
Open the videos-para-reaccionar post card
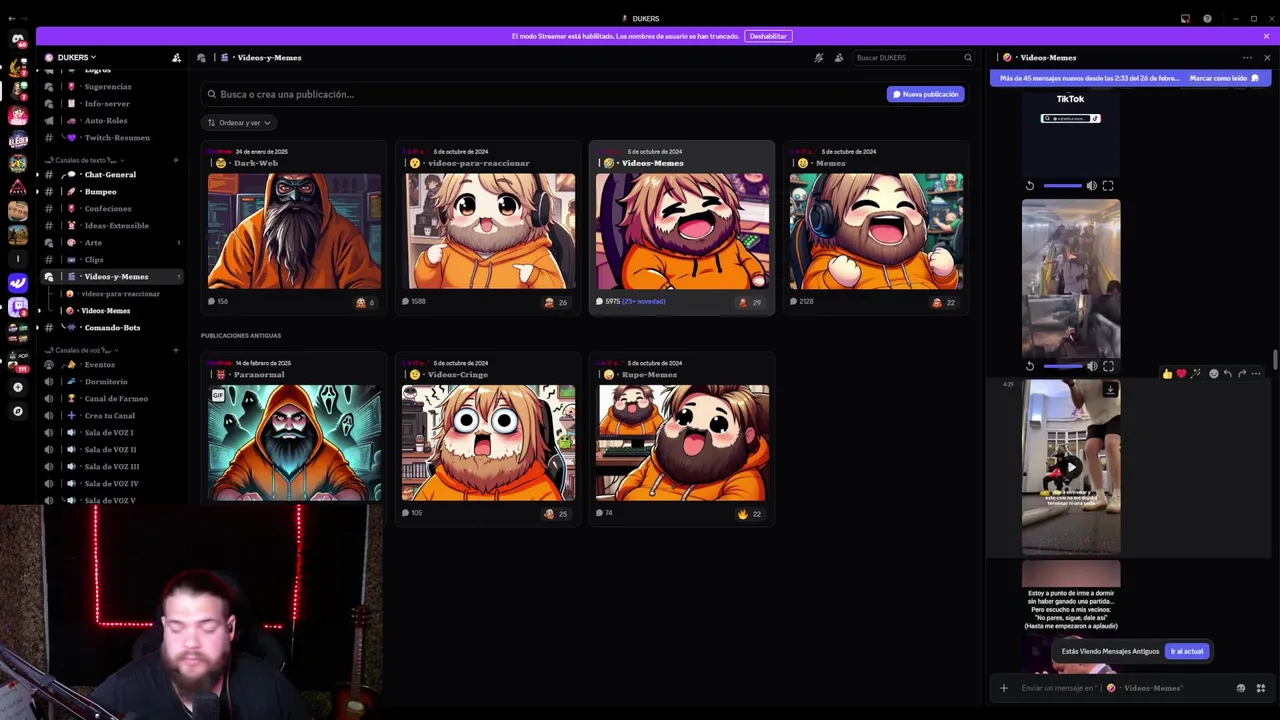pyautogui.click(x=488, y=229)
